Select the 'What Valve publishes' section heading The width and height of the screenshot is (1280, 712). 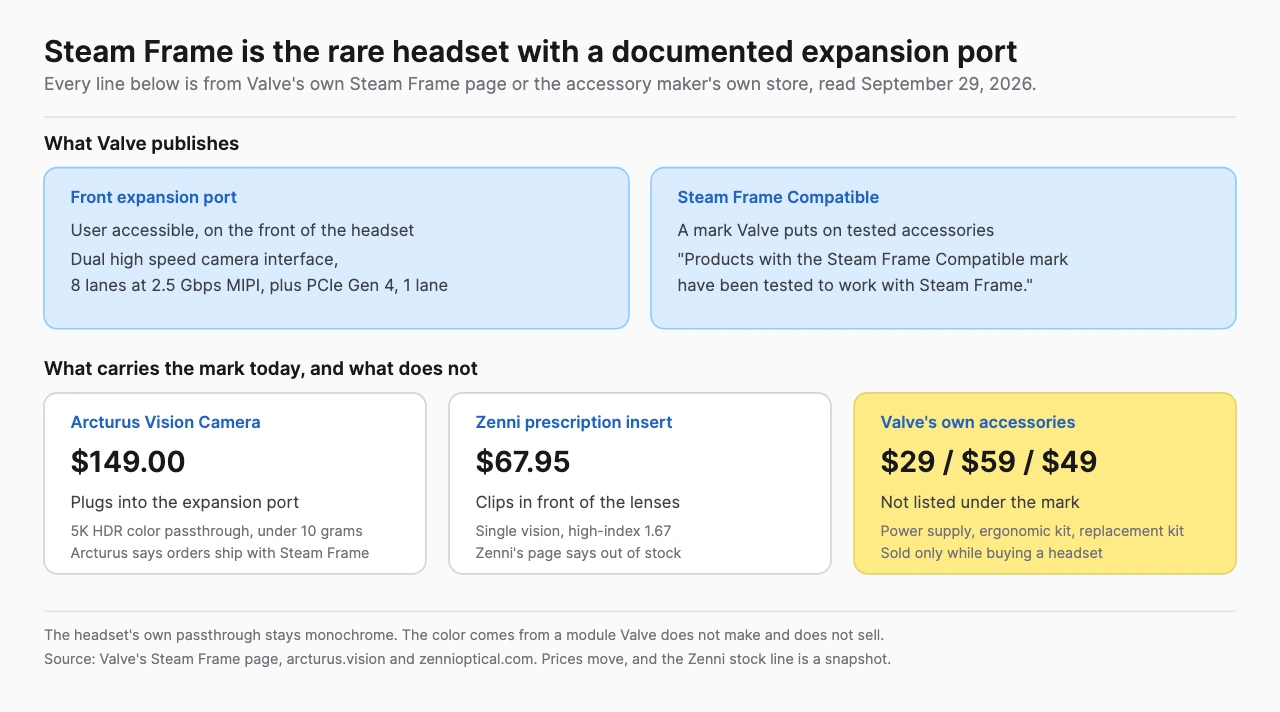pos(141,143)
